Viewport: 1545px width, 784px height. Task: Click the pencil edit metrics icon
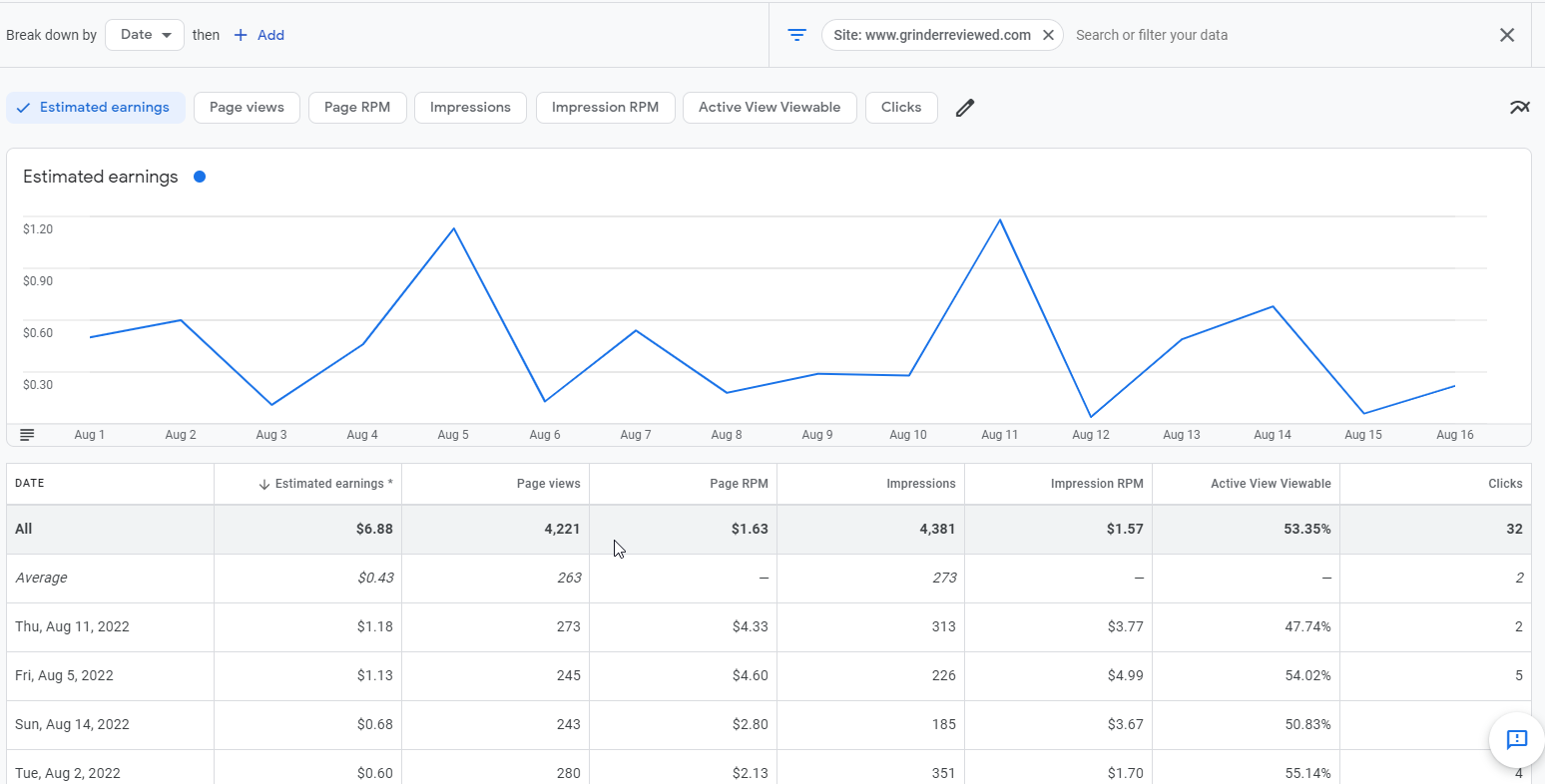pyautogui.click(x=964, y=108)
